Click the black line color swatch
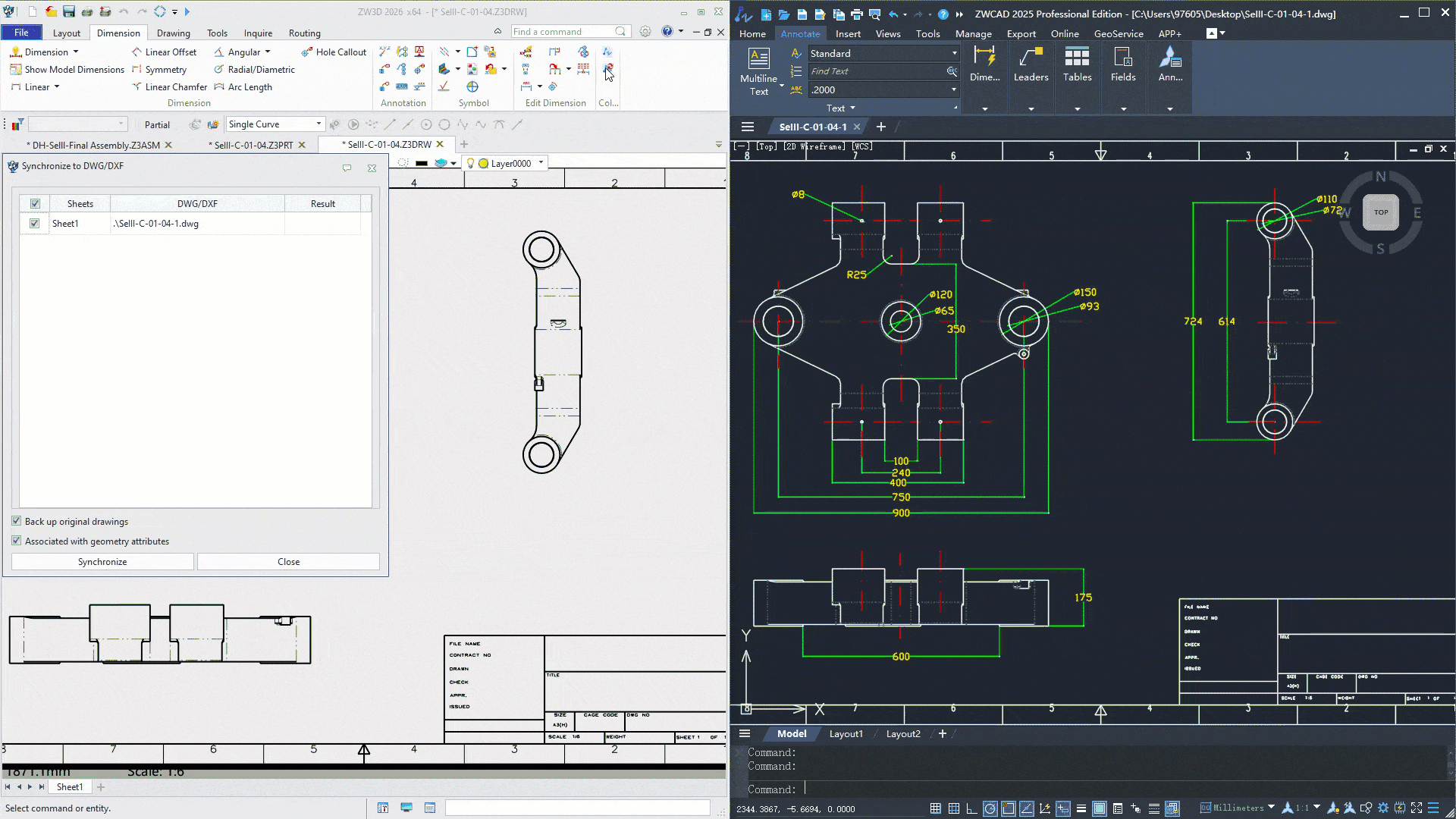This screenshot has height=819, width=1456. 422,163
